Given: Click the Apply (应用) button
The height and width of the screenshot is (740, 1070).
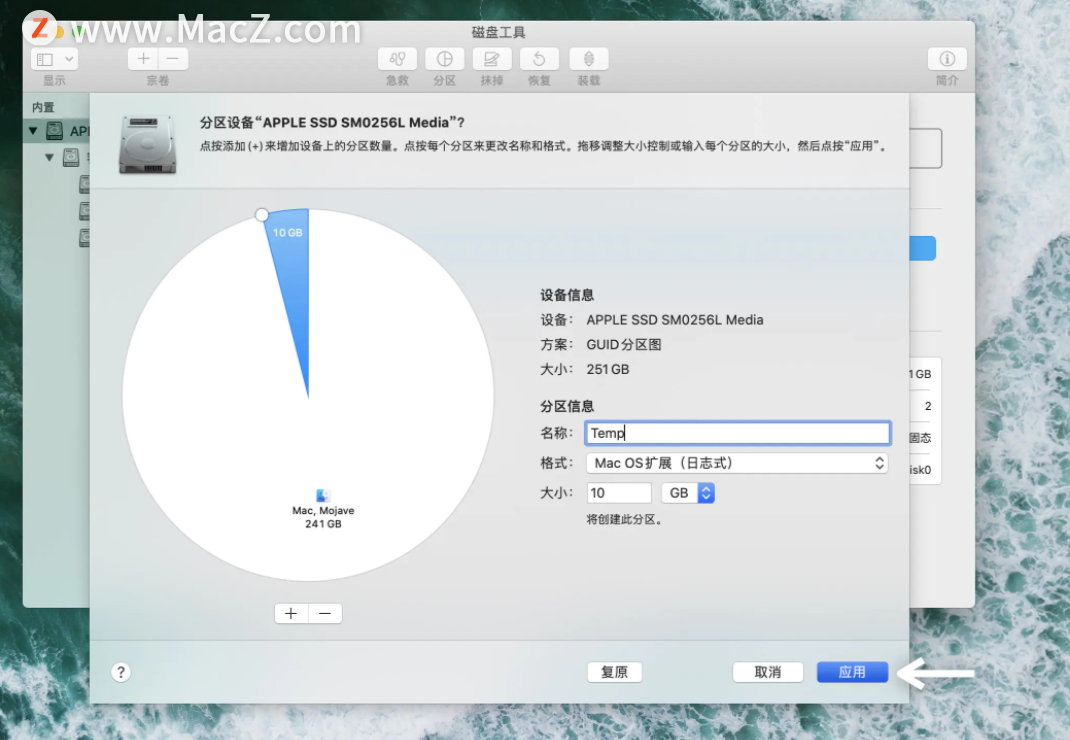Looking at the screenshot, I should [852, 672].
